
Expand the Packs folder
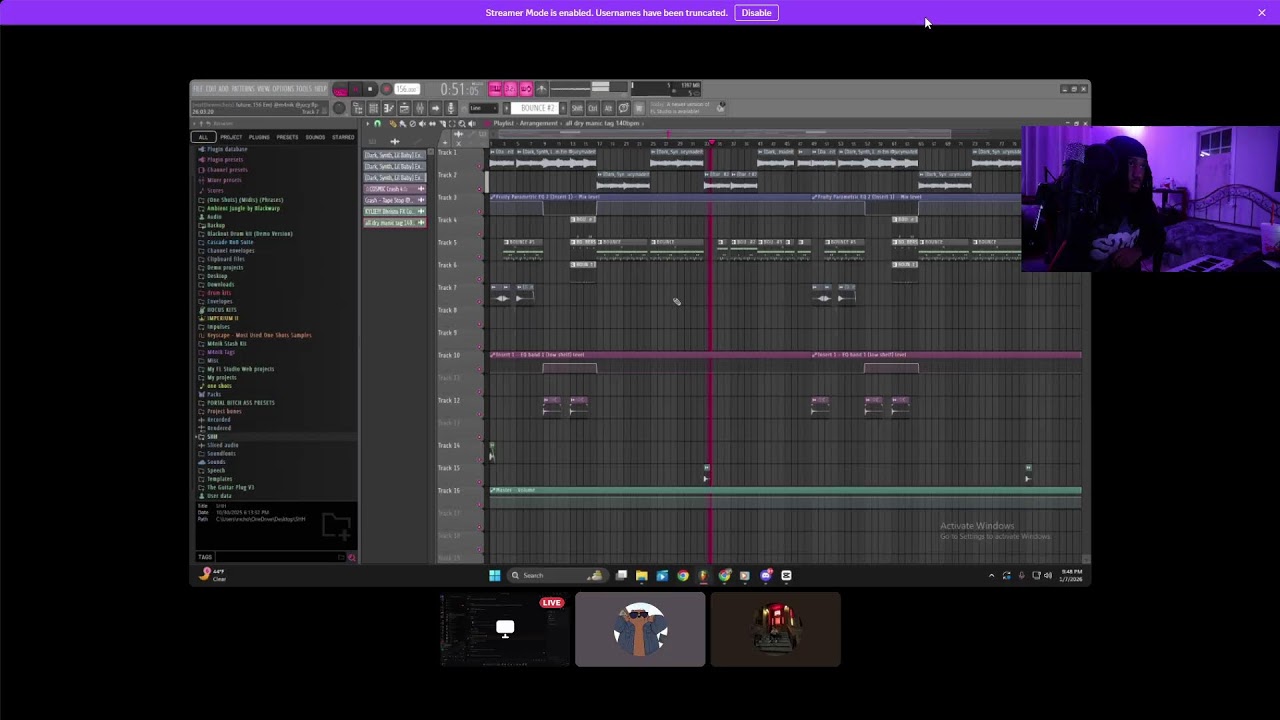pyautogui.click(x=212, y=394)
